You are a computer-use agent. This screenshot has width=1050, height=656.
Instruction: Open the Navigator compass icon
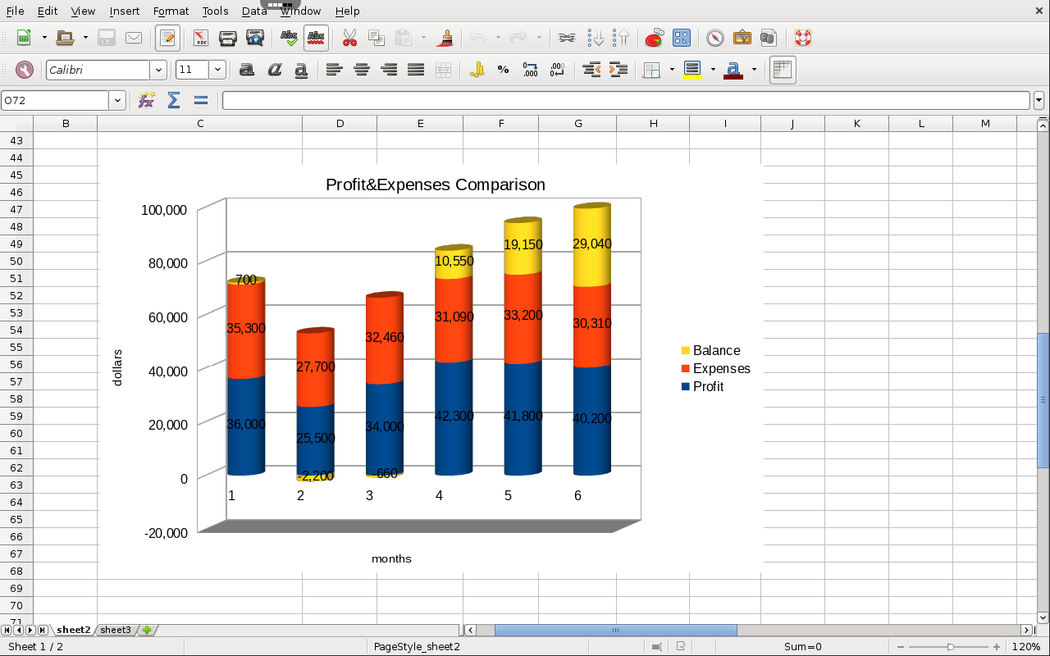coord(715,38)
